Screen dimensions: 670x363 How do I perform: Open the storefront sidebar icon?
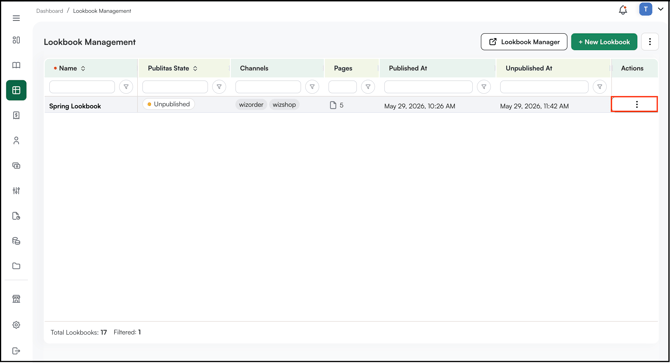(16, 299)
